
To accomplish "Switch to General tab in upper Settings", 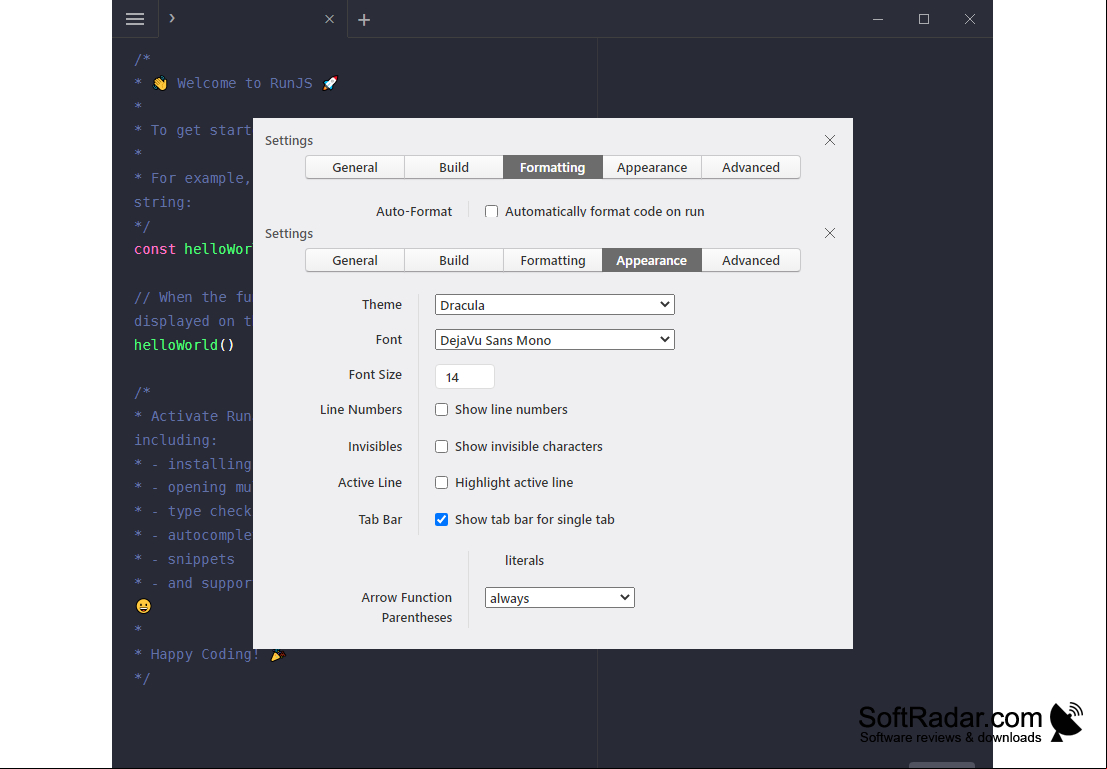I will coord(354,167).
